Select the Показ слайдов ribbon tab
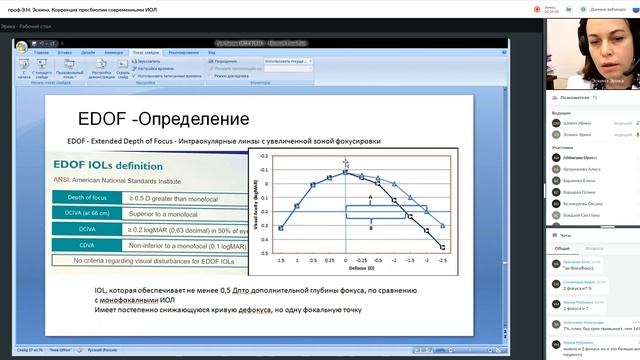This screenshot has height=360, width=640. (x=146, y=53)
